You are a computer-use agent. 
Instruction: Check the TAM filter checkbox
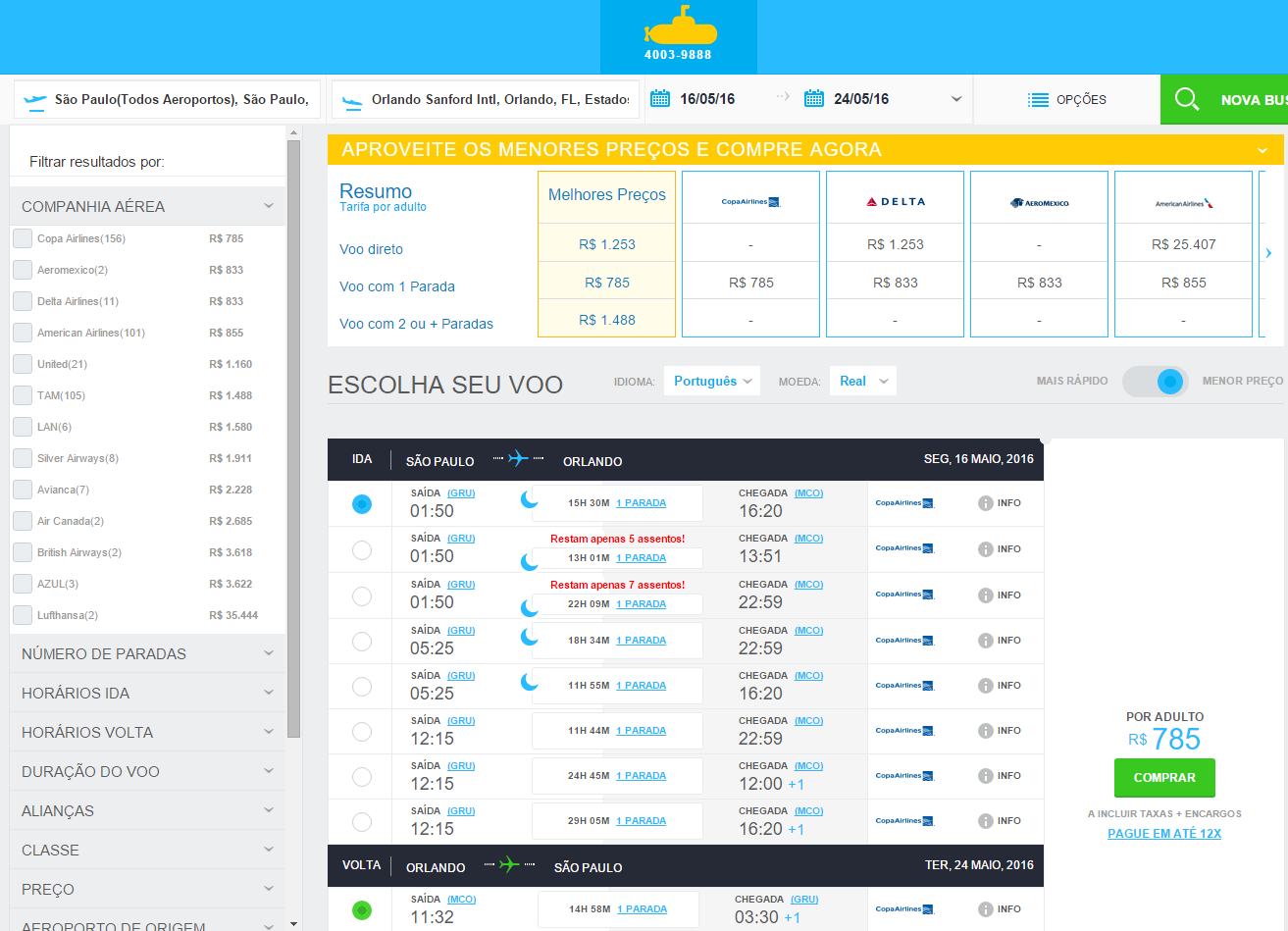coord(23,395)
